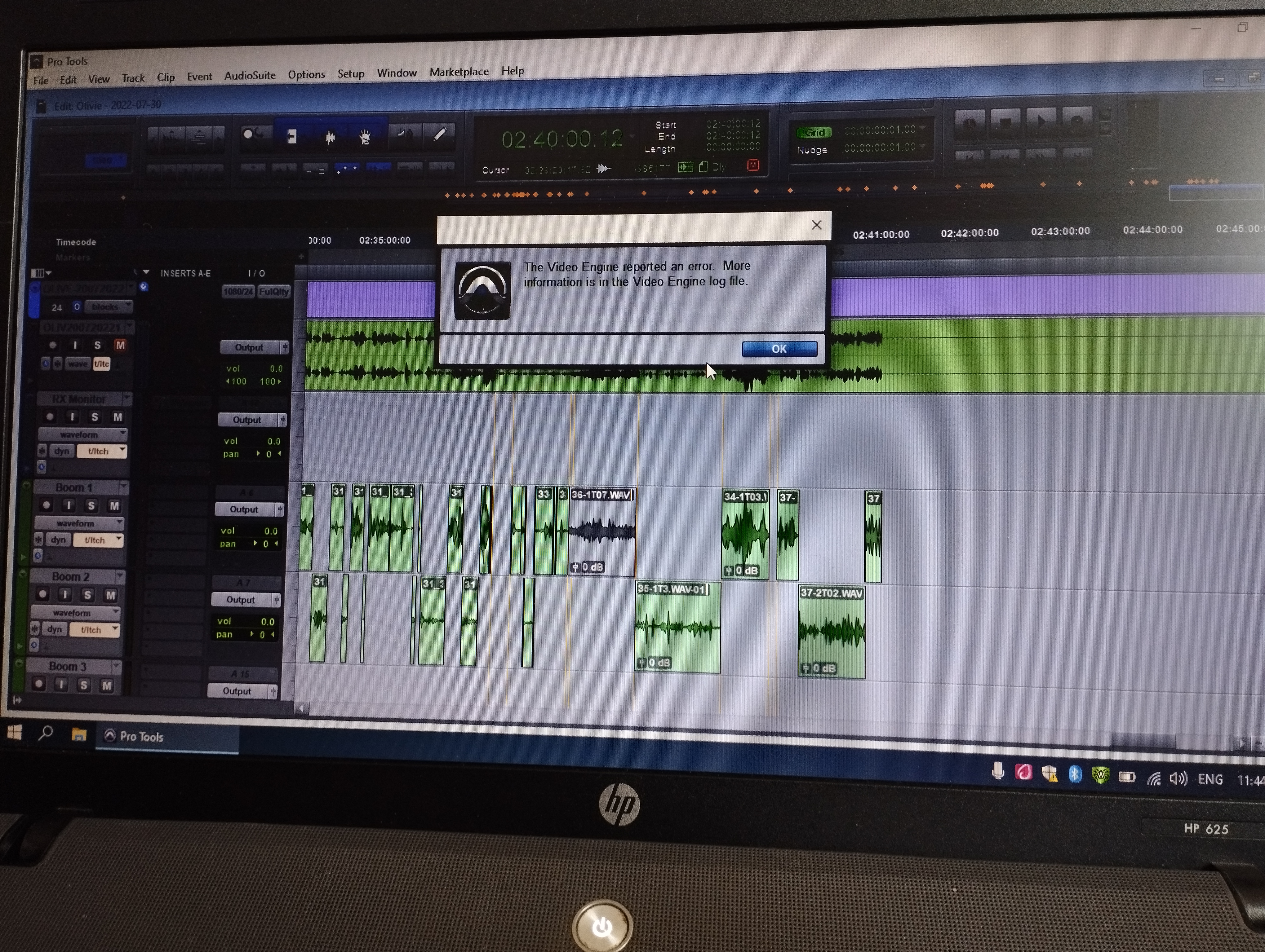This screenshot has width=1265, height=952.
Task: Open RX Monitor Output selector
Action: (x=247, y=420)
